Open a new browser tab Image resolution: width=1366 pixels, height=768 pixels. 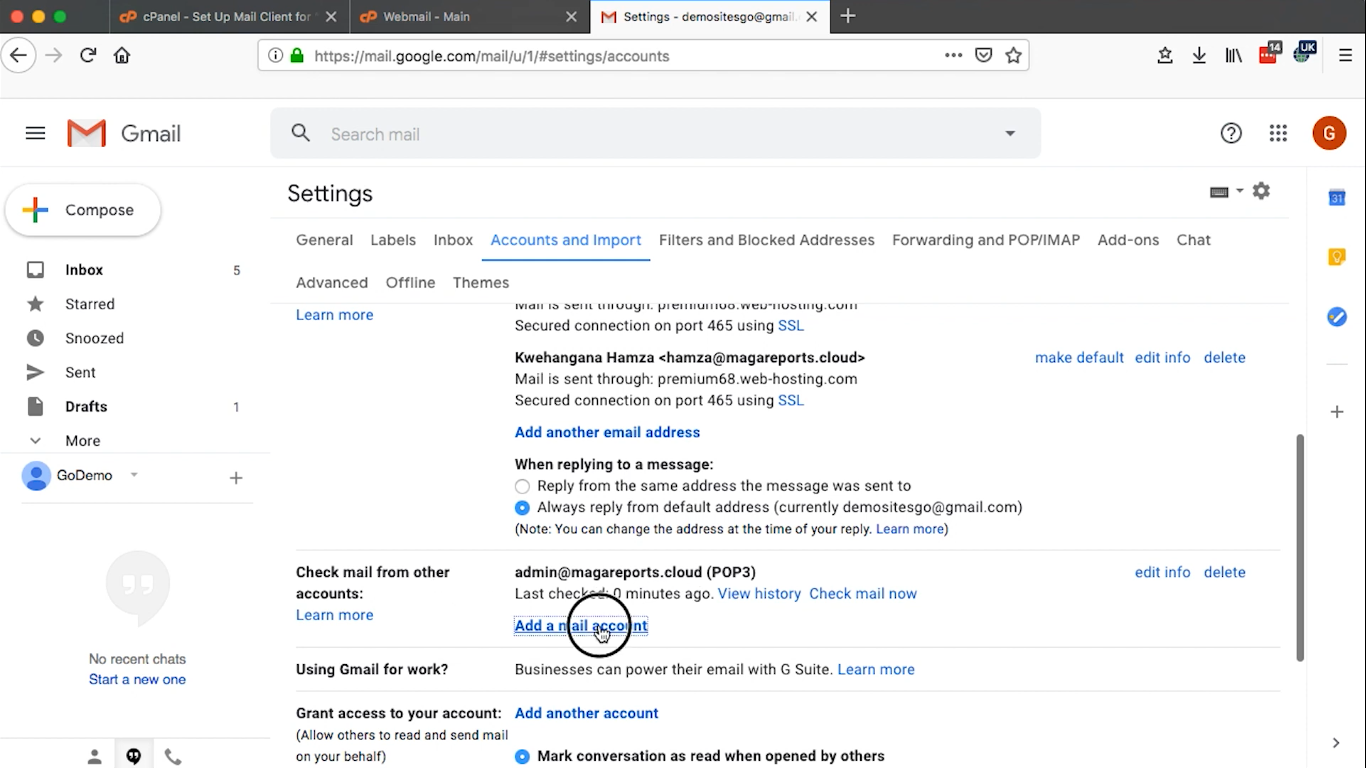point(848,16)
